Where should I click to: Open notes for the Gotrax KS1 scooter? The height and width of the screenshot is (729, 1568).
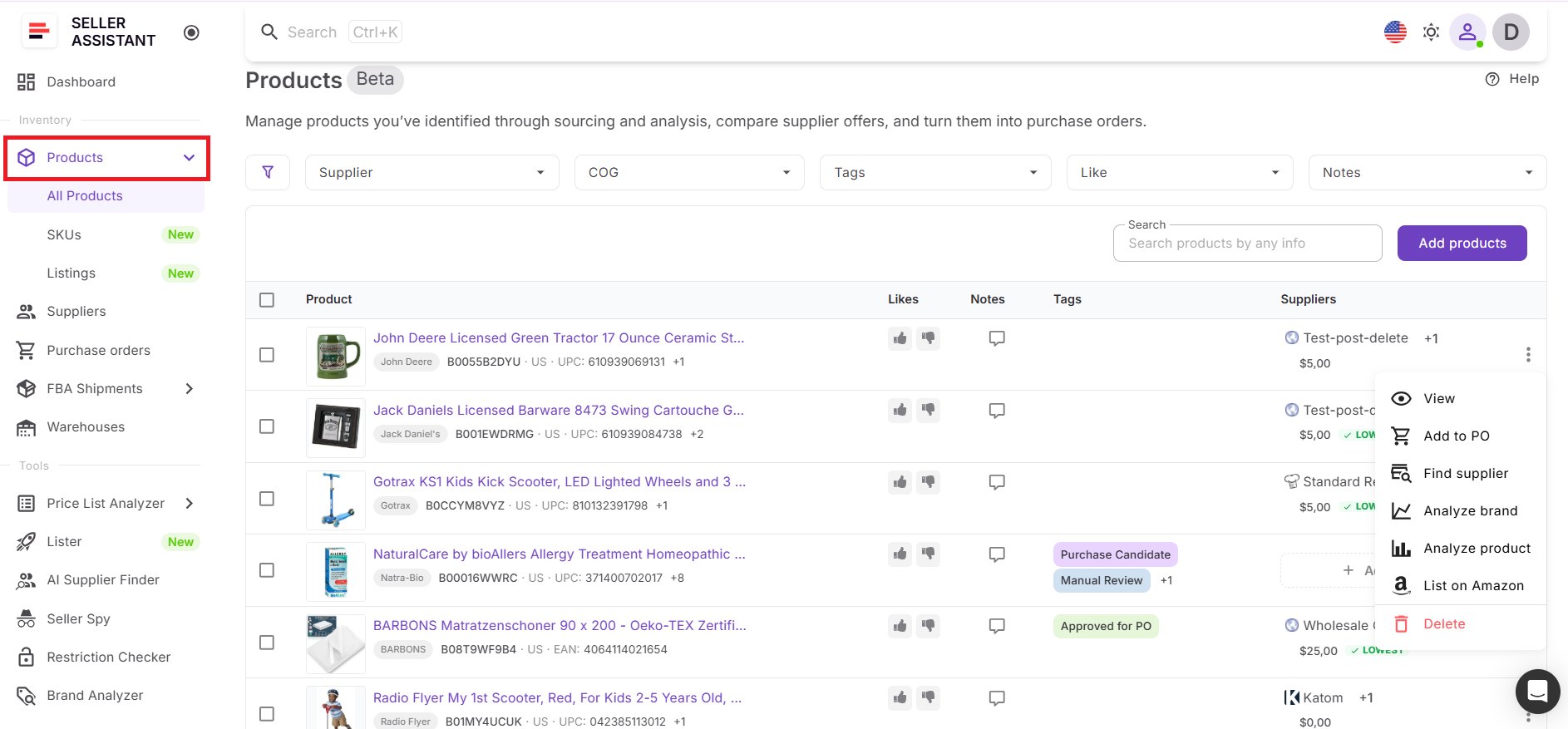[x=997, y=482]
